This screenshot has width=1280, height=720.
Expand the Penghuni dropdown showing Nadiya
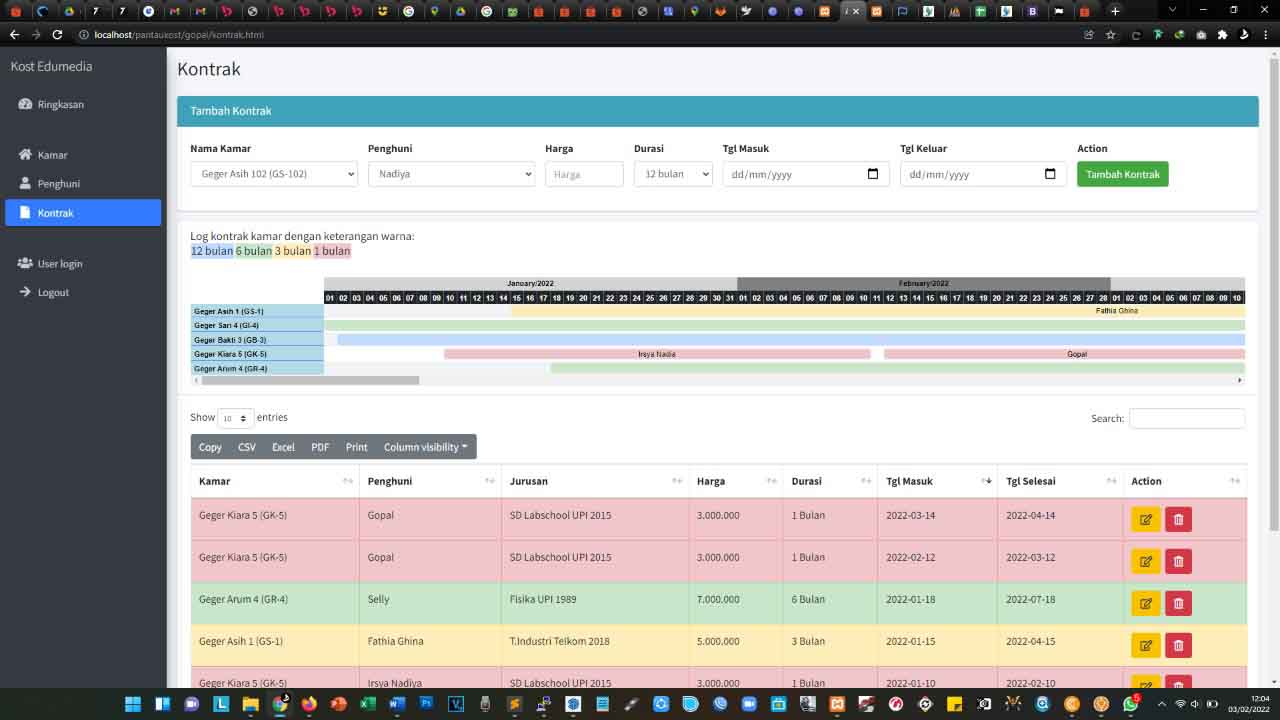pos(451,174)
